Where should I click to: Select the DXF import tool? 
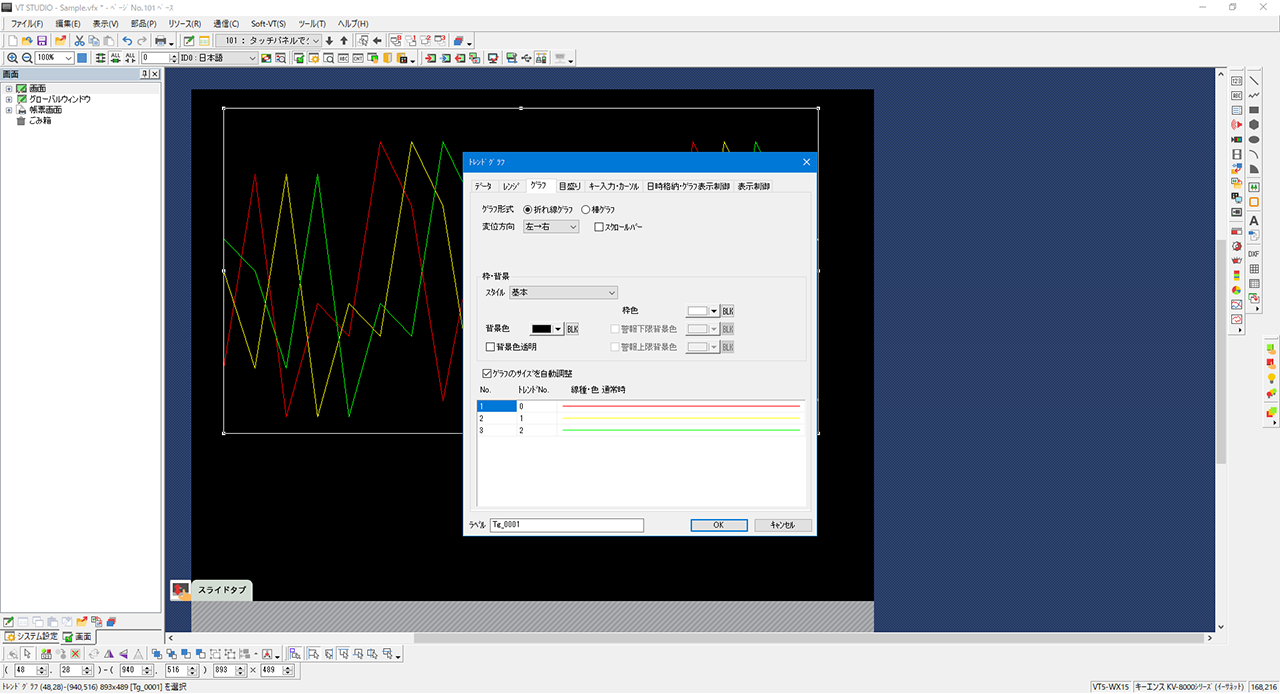1253,254
